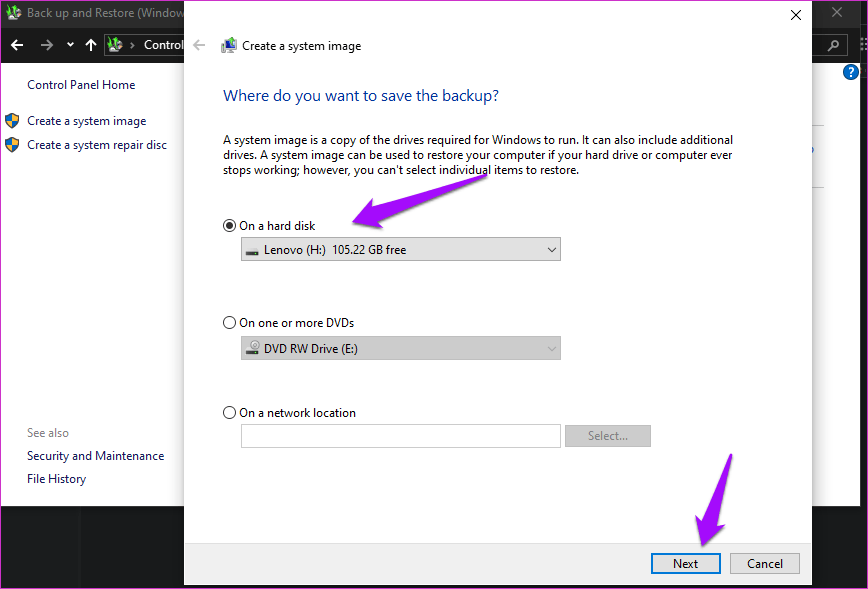Click the up one level arrow
Image resolution: width=868 pixels, height=589 pixels.
click(x=91, y=45)
